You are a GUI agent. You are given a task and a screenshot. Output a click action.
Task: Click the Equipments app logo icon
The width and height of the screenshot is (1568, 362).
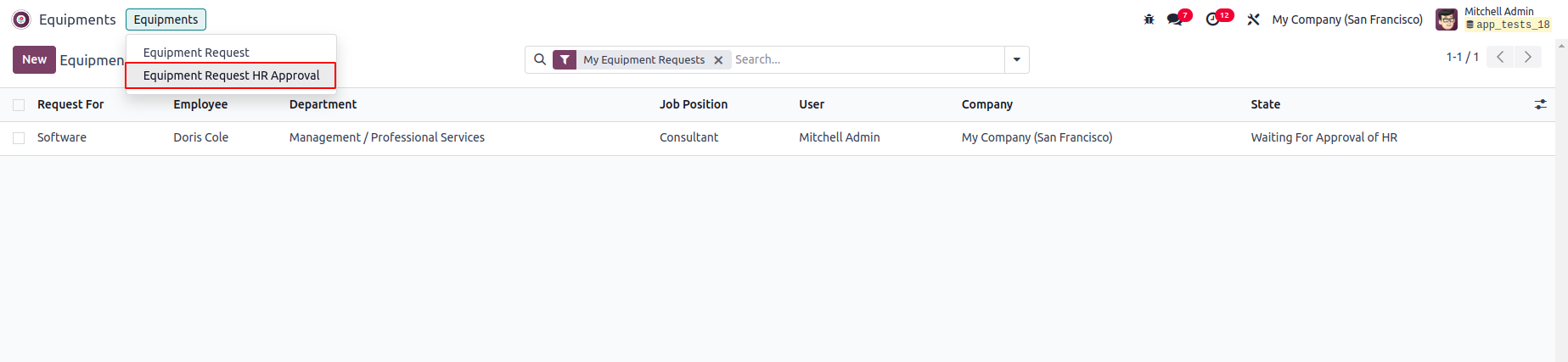21,19
